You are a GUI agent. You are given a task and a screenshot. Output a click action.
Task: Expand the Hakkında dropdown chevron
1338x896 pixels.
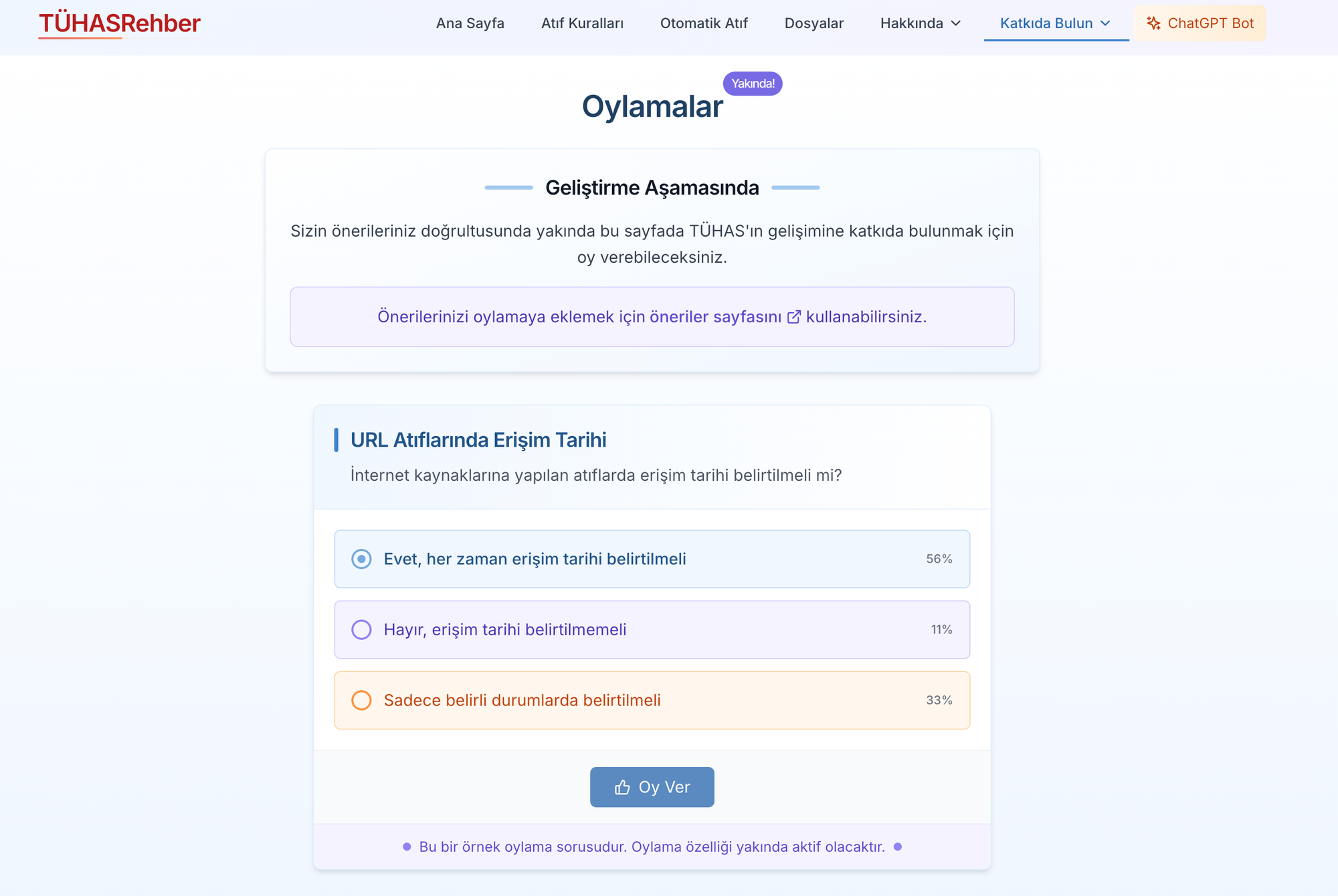coord(956,23)
